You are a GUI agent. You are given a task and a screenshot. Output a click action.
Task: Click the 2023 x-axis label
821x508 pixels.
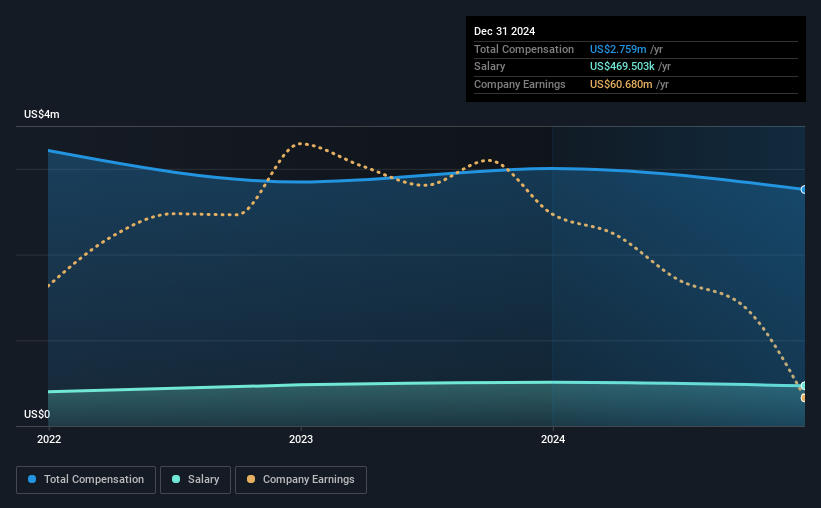coord(301,439)
